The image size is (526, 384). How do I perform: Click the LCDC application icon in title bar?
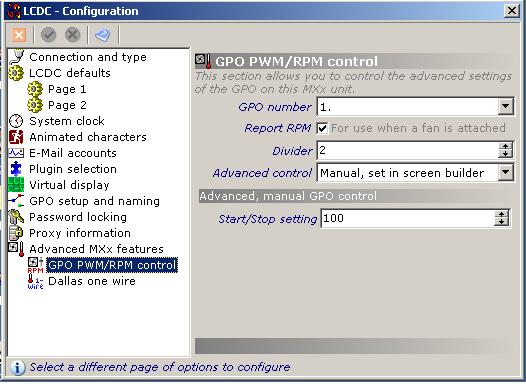pyautogui.click(x=14, y=11)
